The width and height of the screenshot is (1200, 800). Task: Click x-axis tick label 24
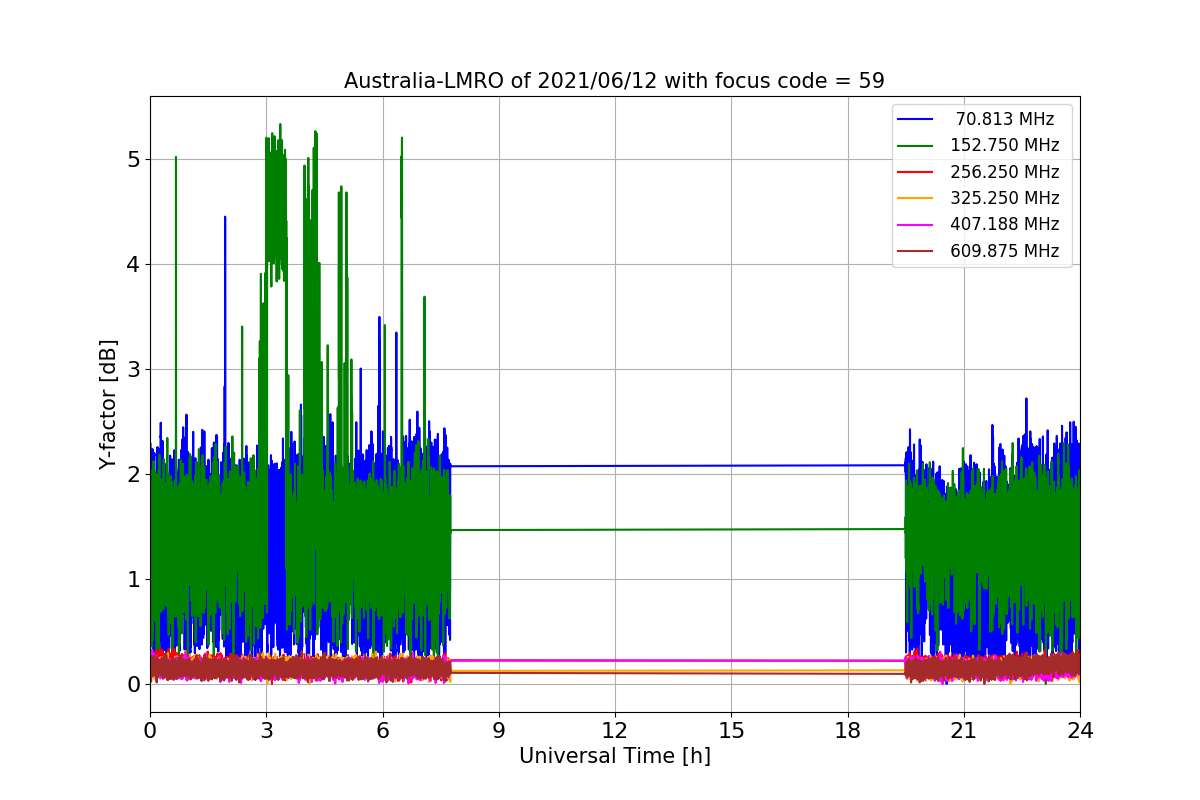click(1079, 731)
